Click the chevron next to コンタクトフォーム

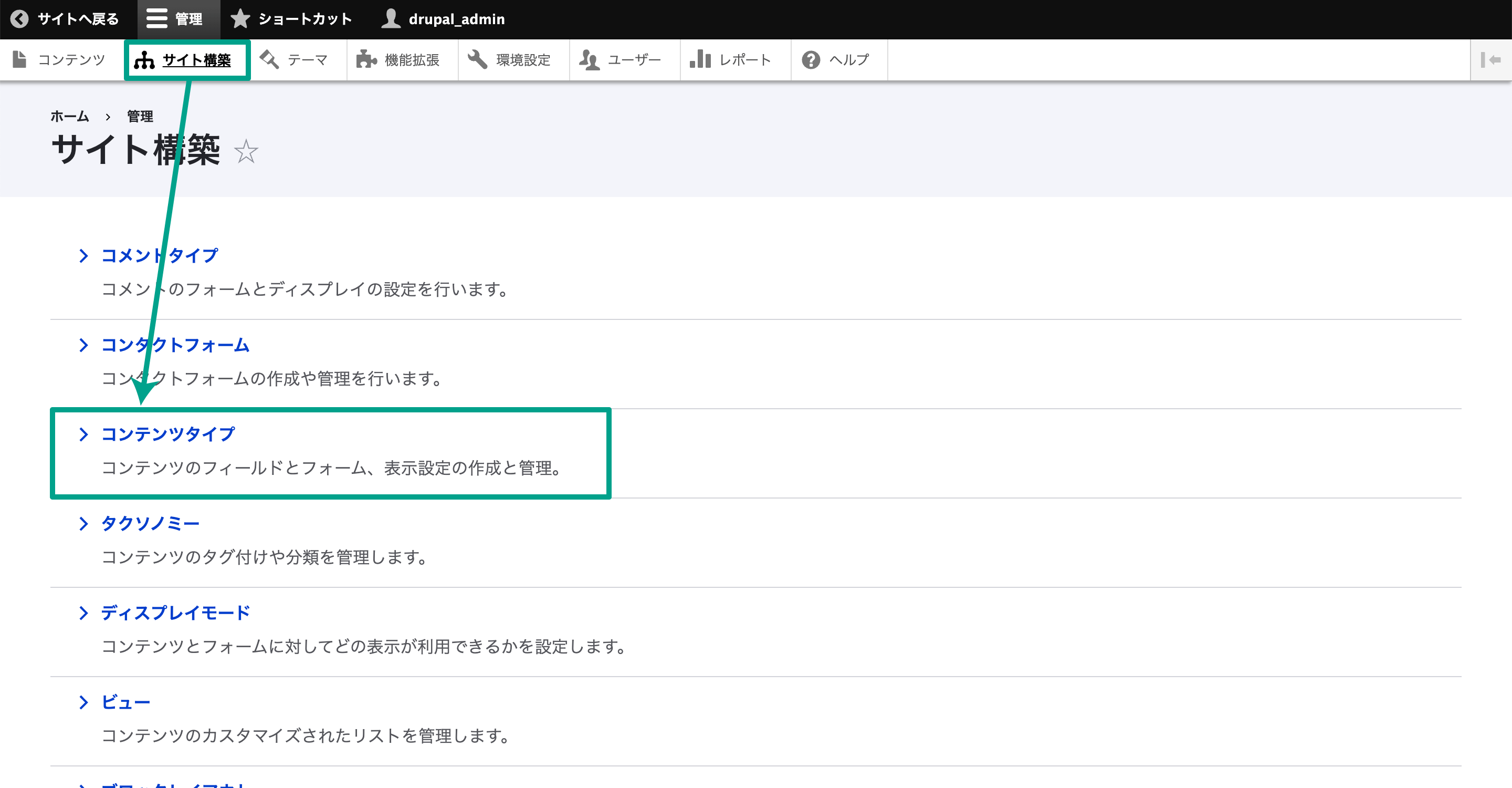click(x=83, y=345)
